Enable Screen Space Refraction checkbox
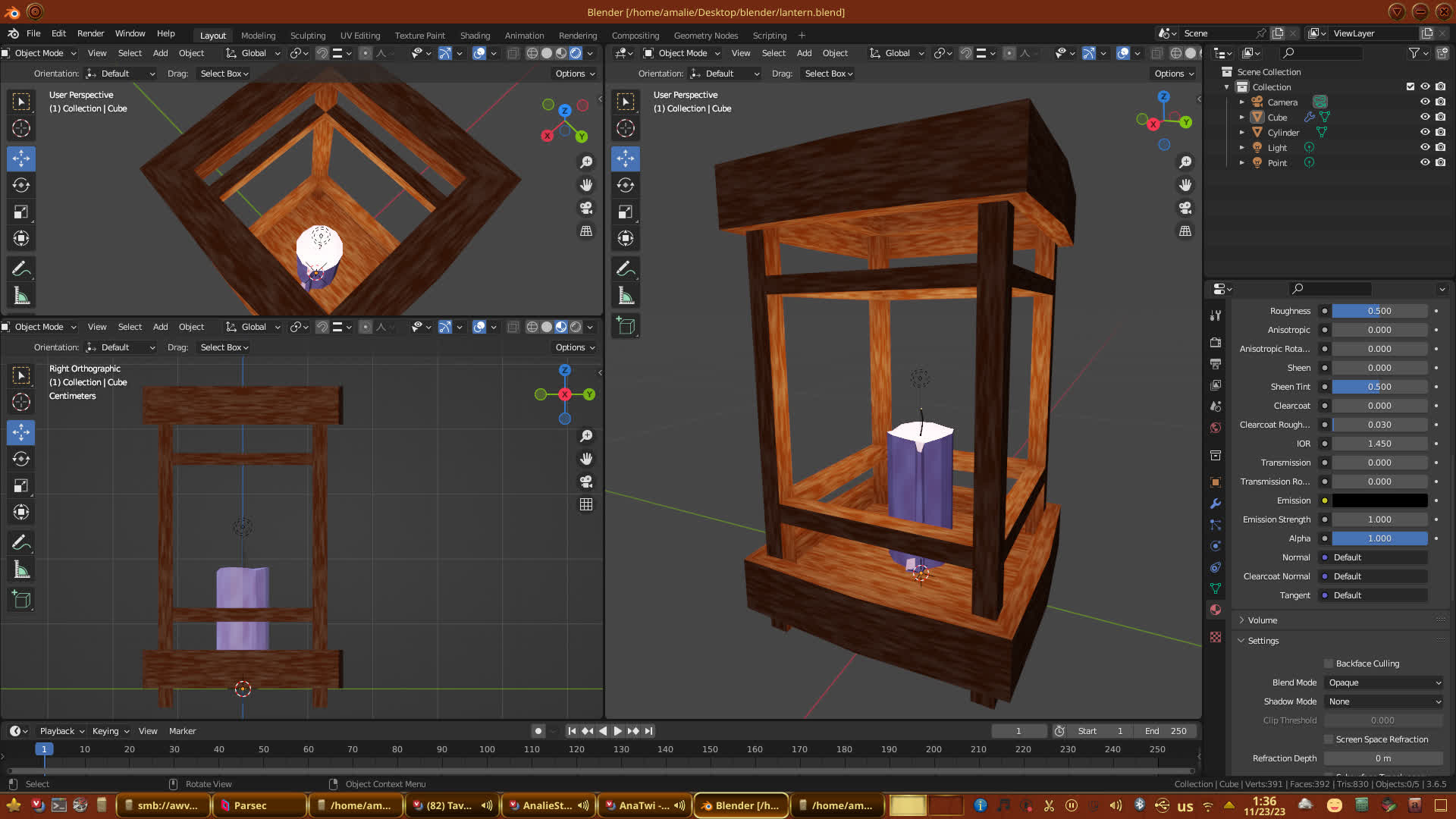Viewport: 1456px width, 819px height. [x=1329, y=739]
